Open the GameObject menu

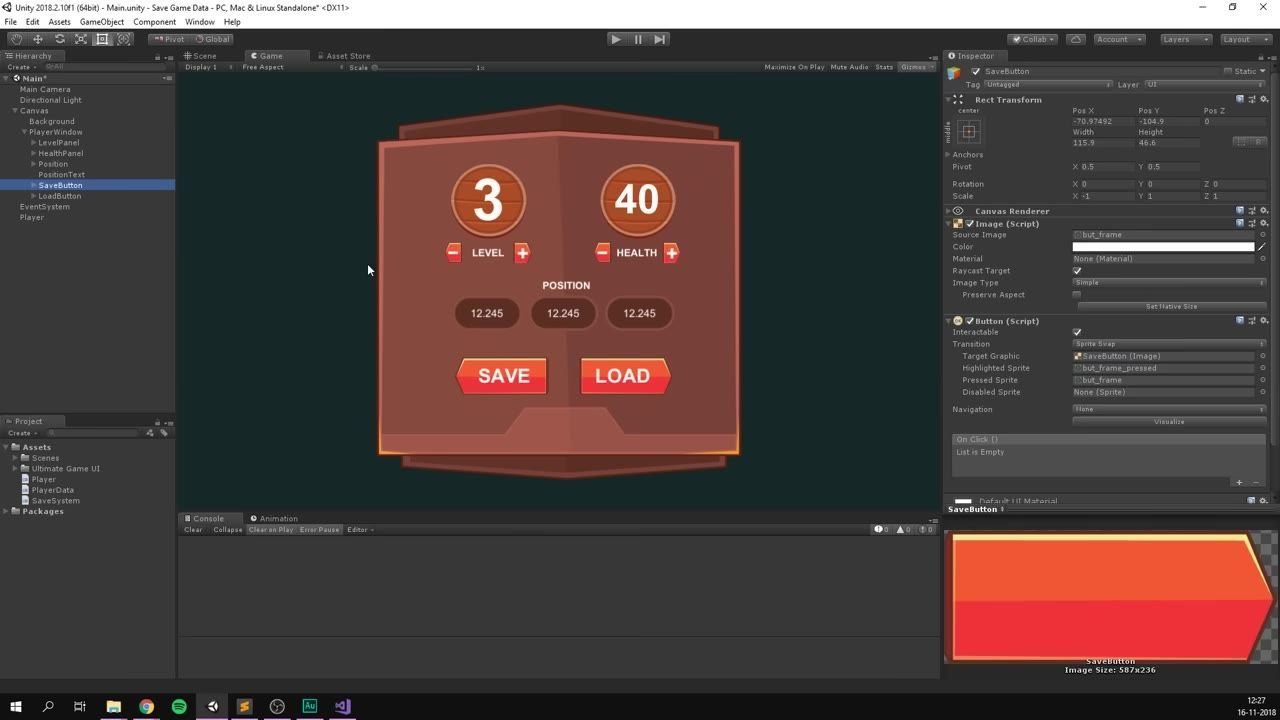pyautogui.click(x=102, y=21)
